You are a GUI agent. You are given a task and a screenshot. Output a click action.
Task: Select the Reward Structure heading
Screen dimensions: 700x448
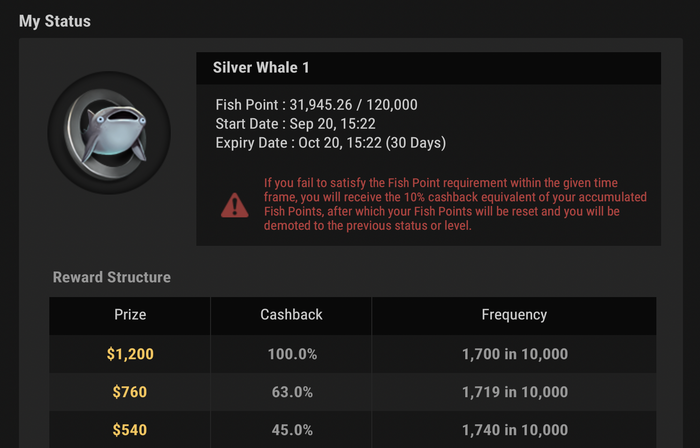click(112, 277)
